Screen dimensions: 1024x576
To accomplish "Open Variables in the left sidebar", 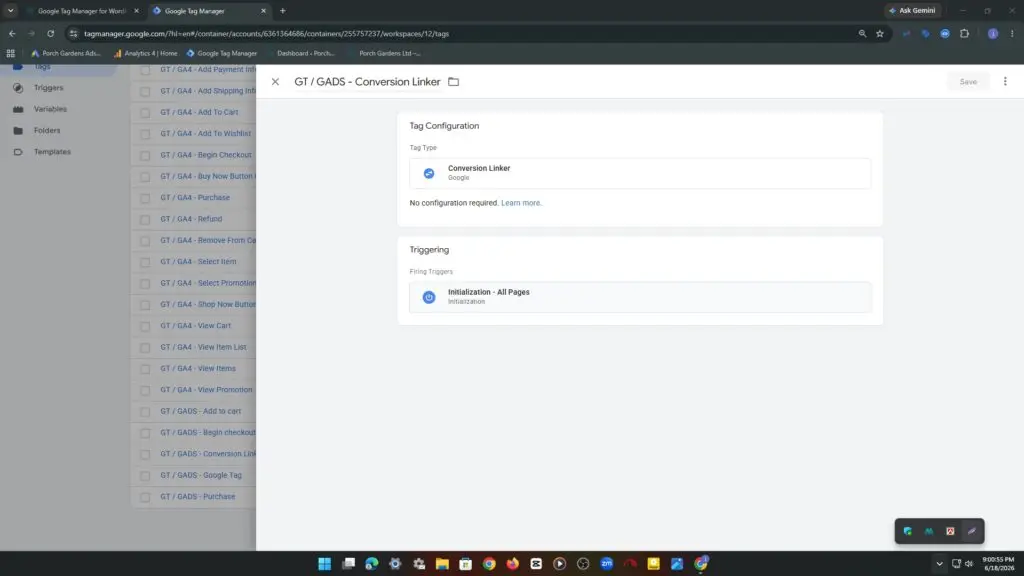I will click(50, 109).
